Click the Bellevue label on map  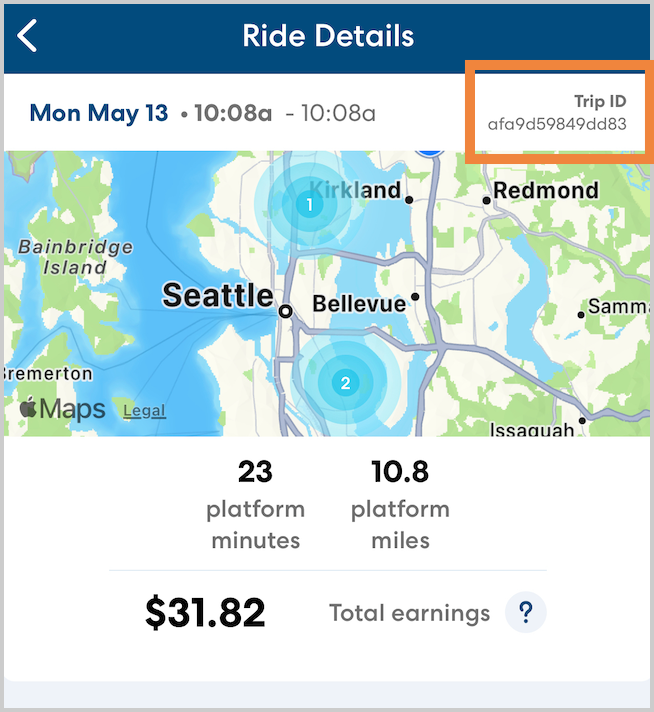click(x=359, y=303)
